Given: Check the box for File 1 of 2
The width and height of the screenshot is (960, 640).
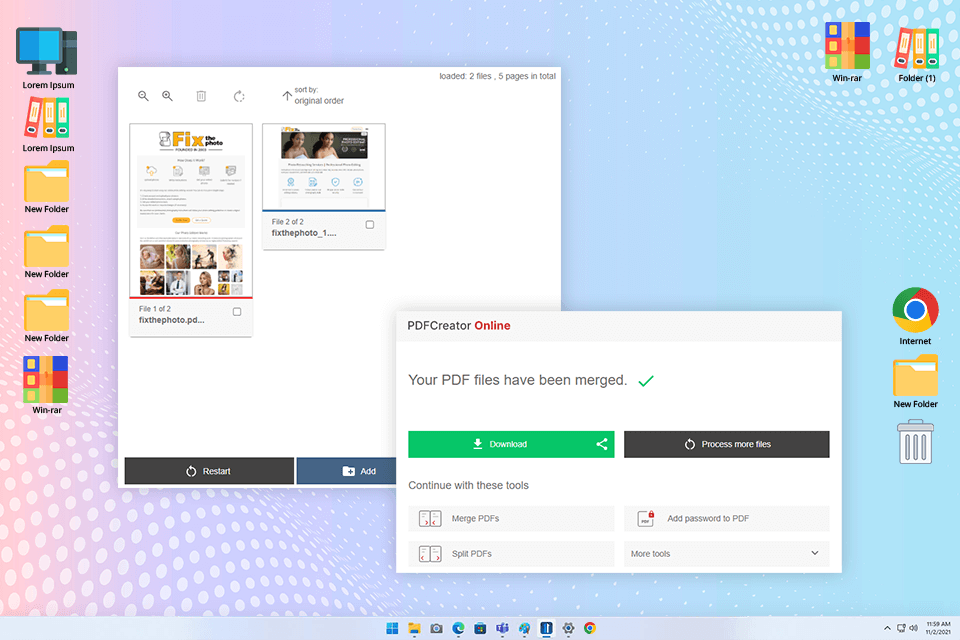Looking at the screenshot, I should click(x=237, y=312).
